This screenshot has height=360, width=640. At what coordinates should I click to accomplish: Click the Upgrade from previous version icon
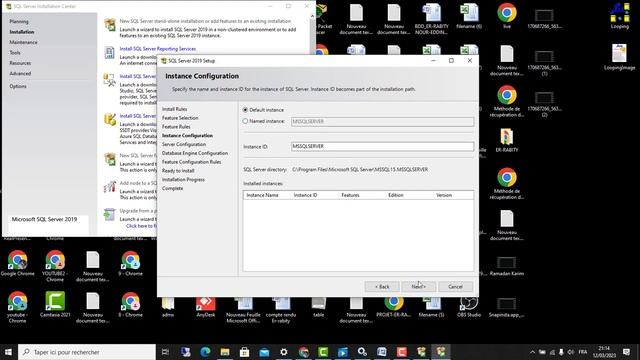click(109, 214)
